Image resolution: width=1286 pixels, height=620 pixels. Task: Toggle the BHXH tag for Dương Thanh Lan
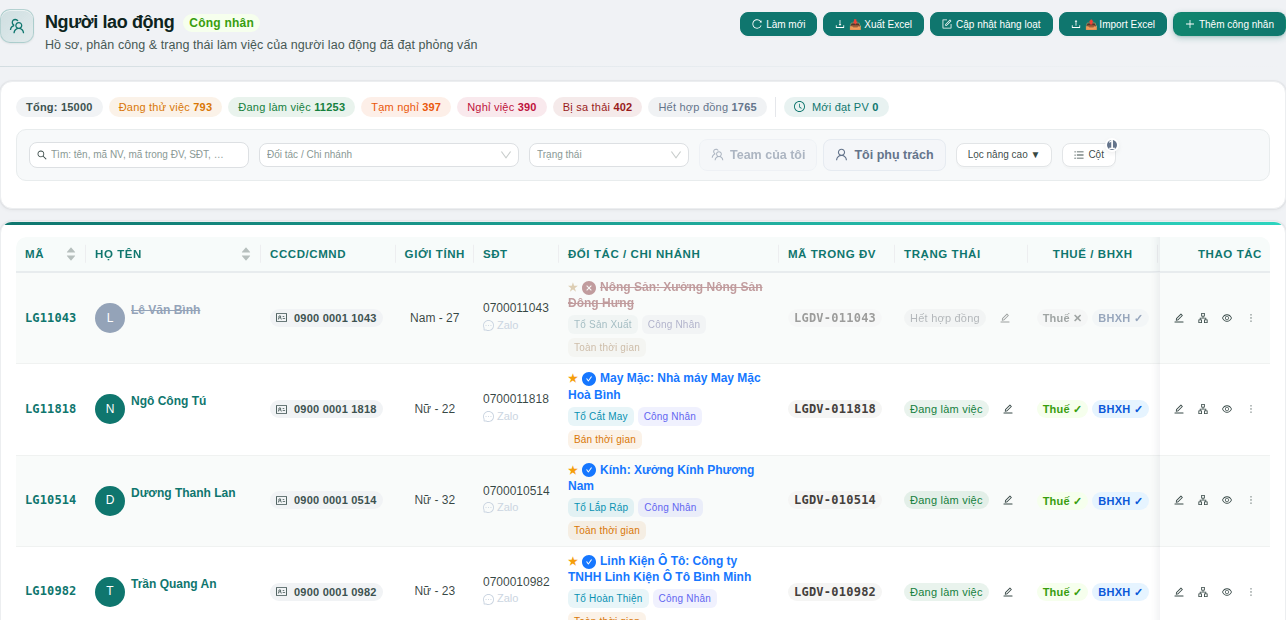click(1120, 501)
